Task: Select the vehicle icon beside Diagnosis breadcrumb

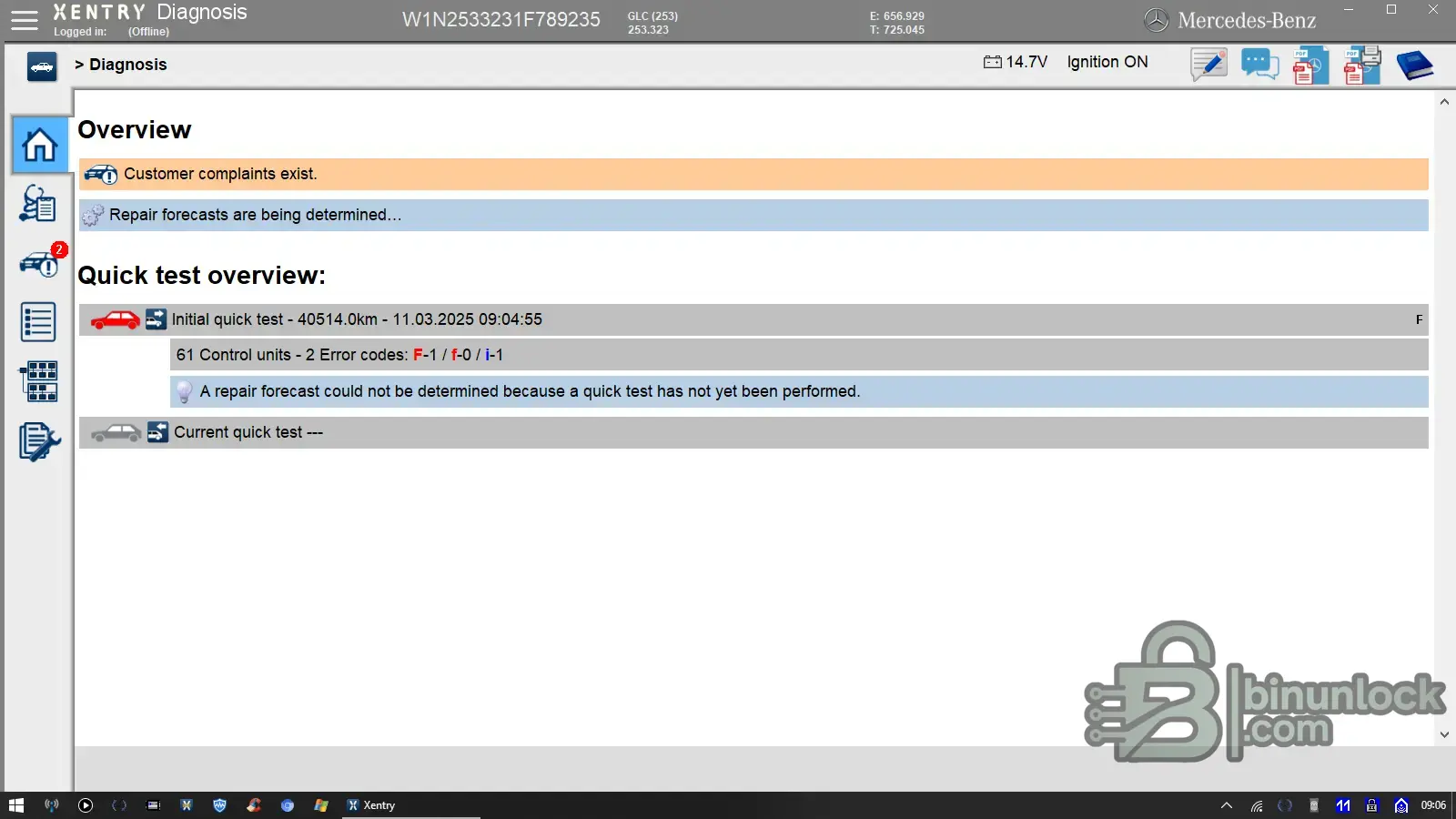Action: [42, 66]
